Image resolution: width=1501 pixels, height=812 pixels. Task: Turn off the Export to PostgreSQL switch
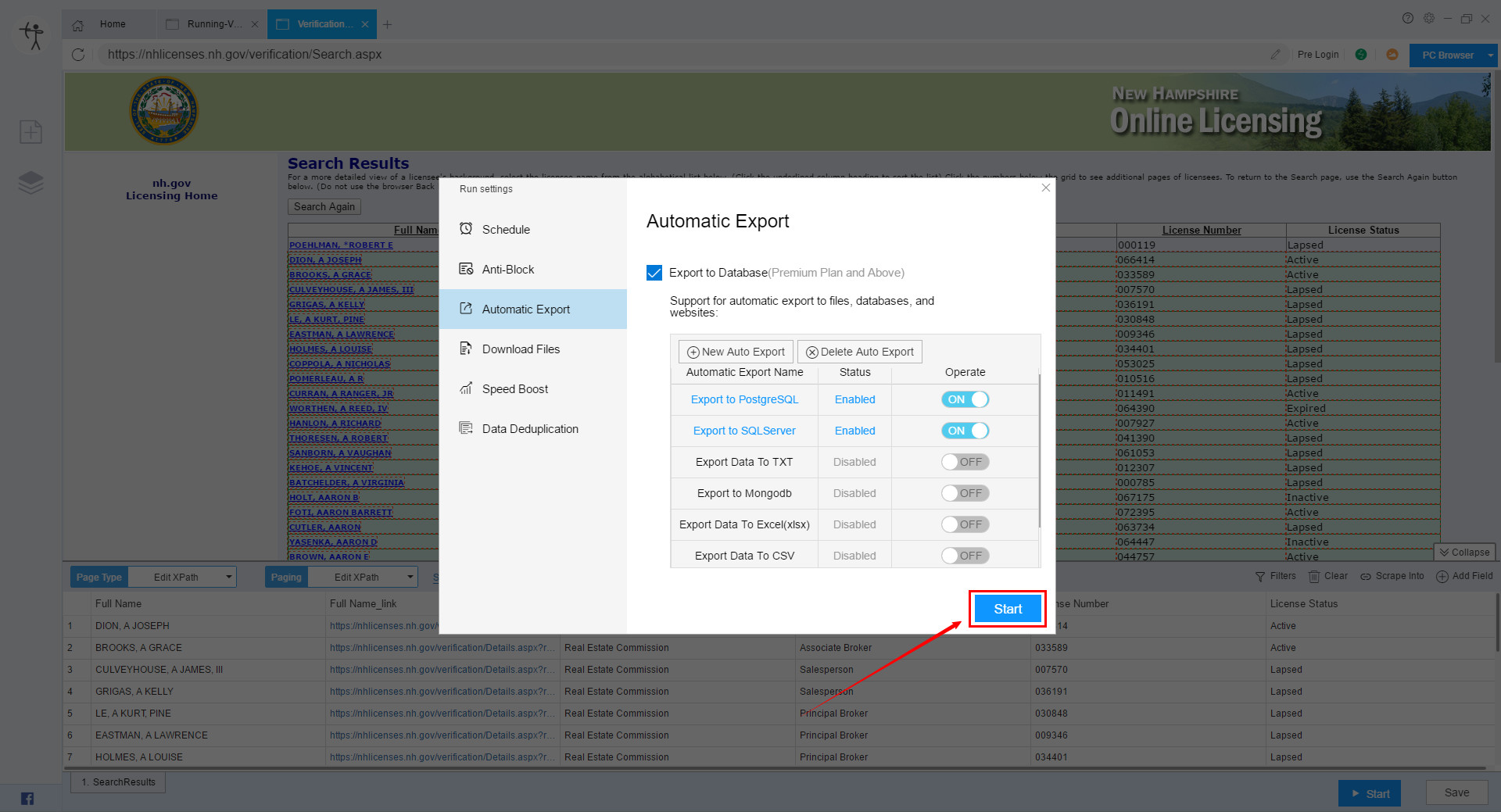tap(965, 399)
